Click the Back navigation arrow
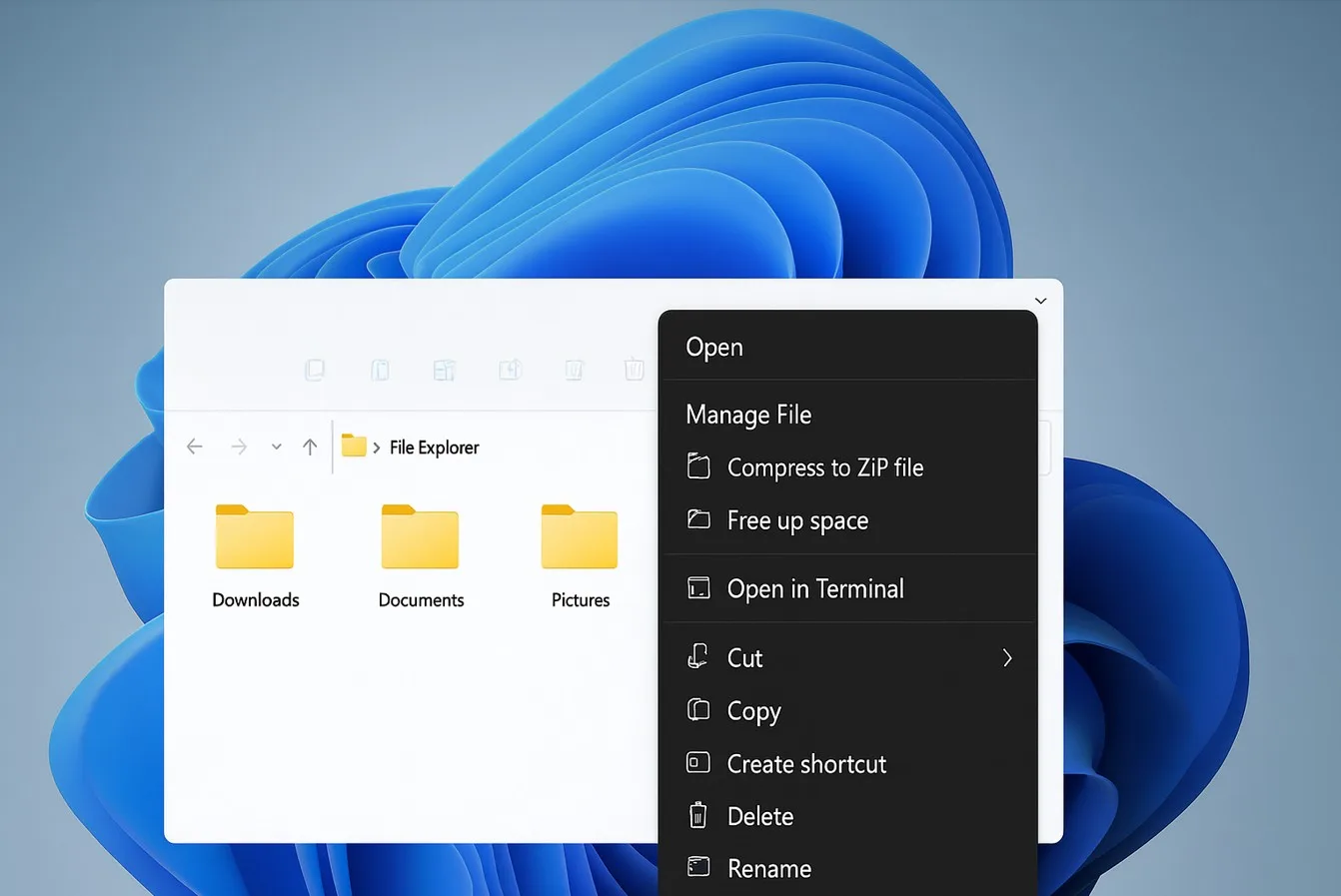The height and width of the screenshot is (896, 1341). point(195,447)
